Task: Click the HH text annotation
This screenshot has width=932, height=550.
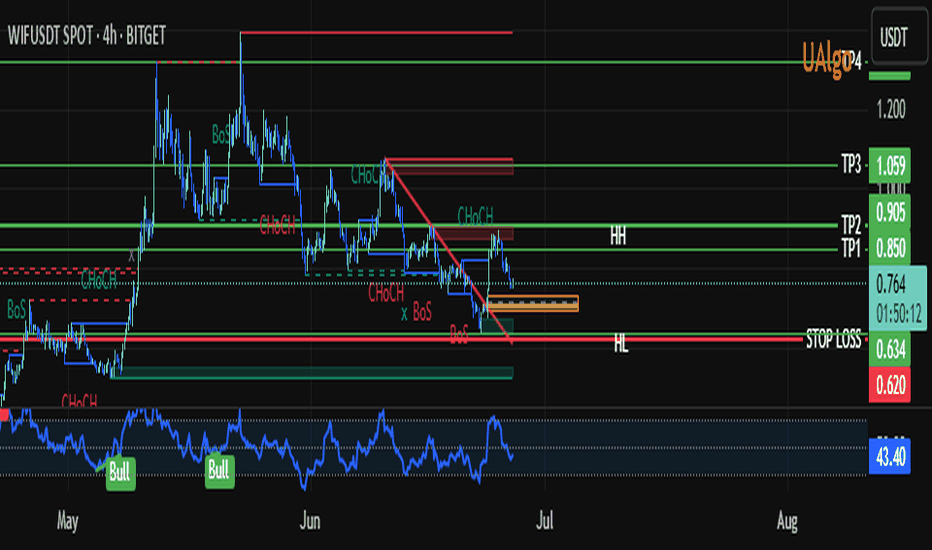Action: (618, 237)
